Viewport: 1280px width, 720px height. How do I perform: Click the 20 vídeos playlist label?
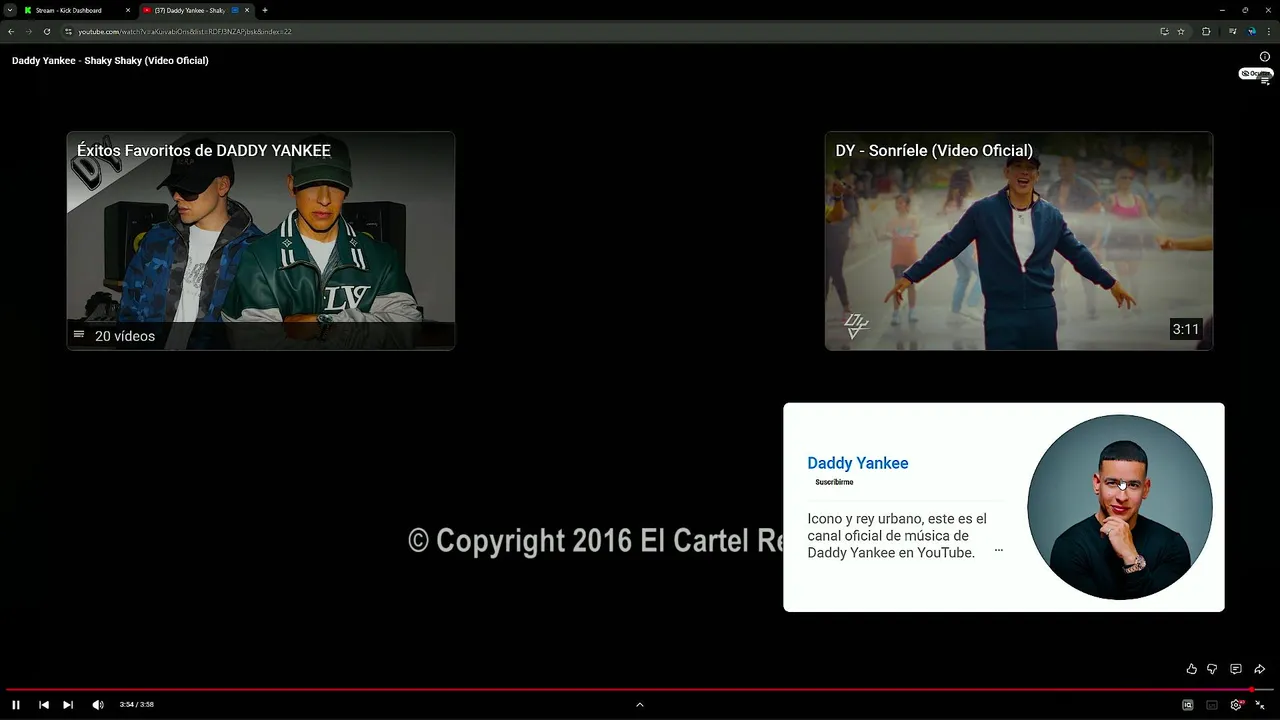(x=125, y=336)
